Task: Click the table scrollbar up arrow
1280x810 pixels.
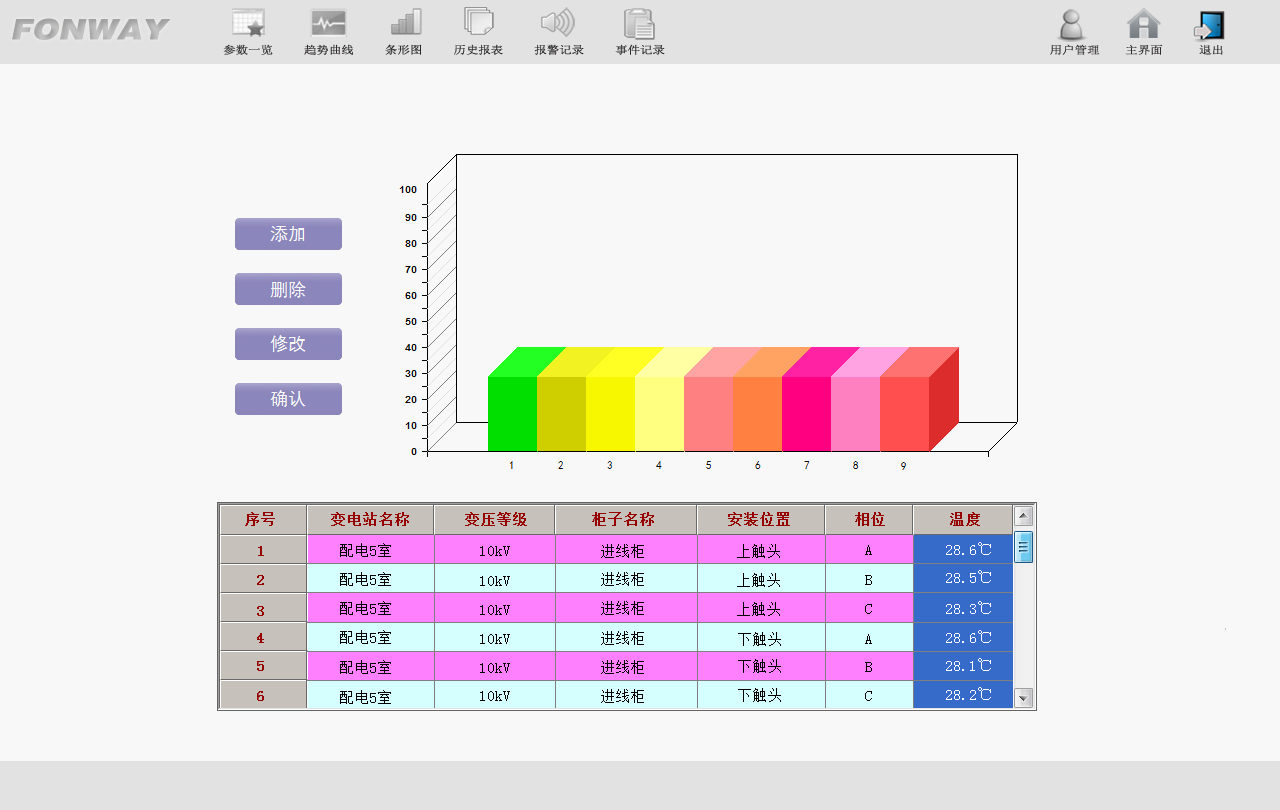Action: (x=1023, y=516)
